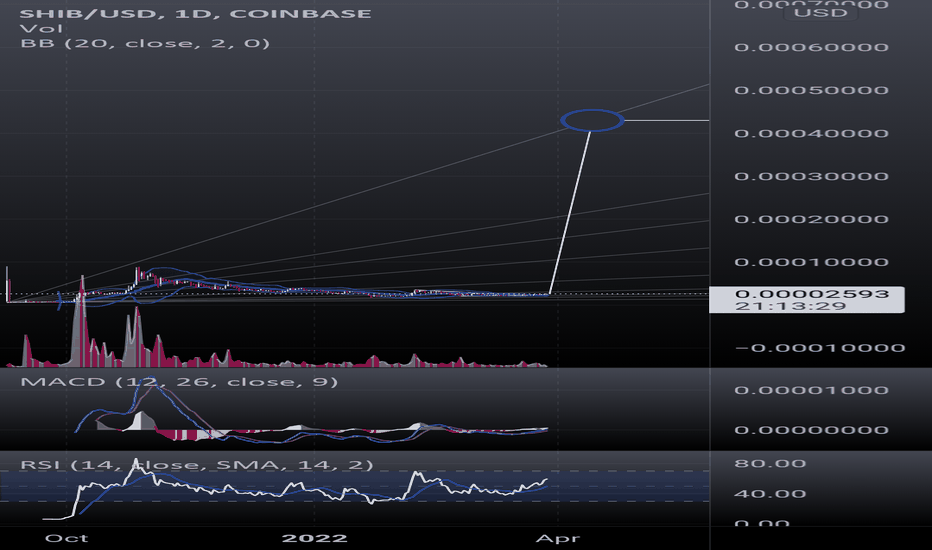The image size is (932, 550).
Task: Click the Oct date label on time axis
Action: click(x=67, y=538)
